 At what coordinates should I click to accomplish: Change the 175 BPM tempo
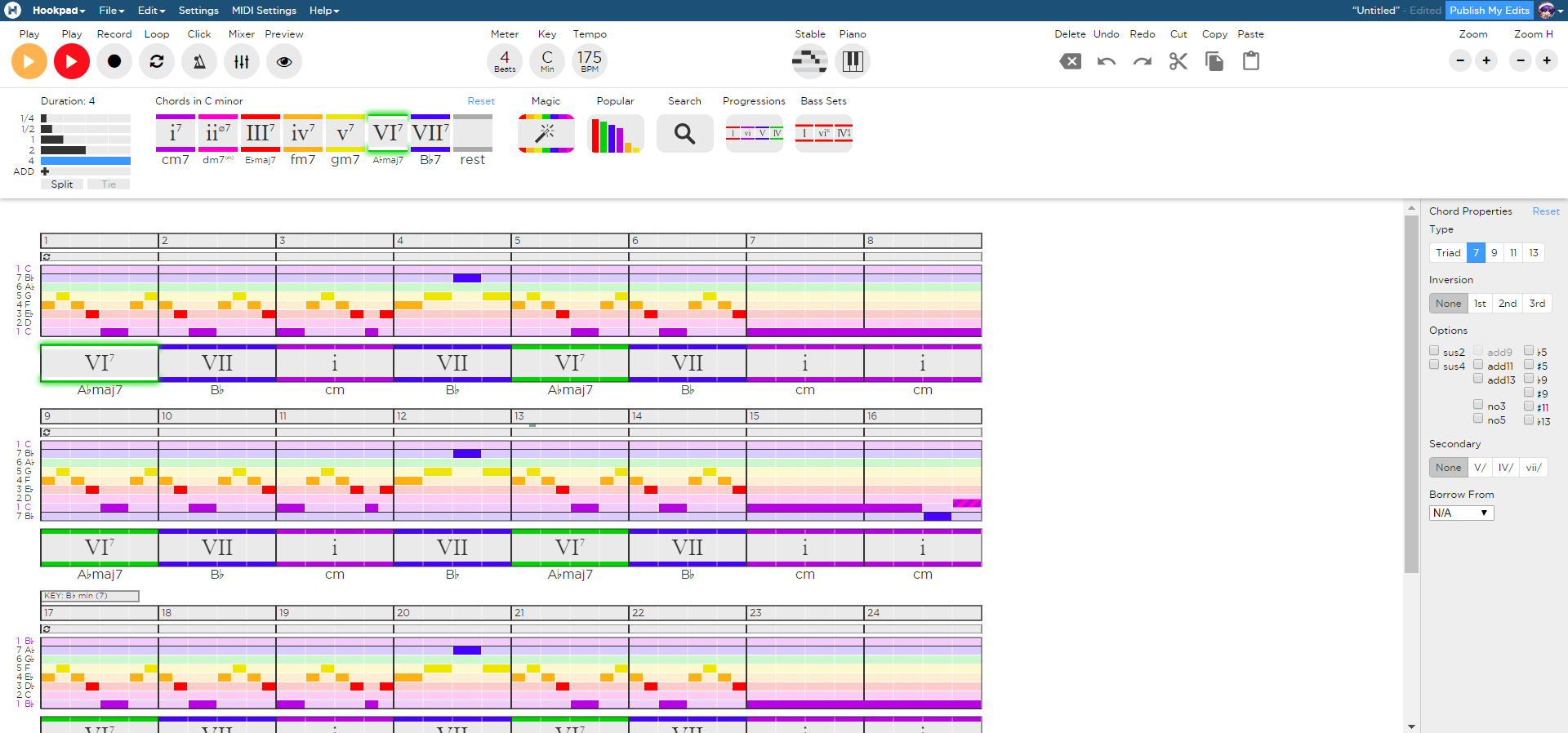coord(590,61)
